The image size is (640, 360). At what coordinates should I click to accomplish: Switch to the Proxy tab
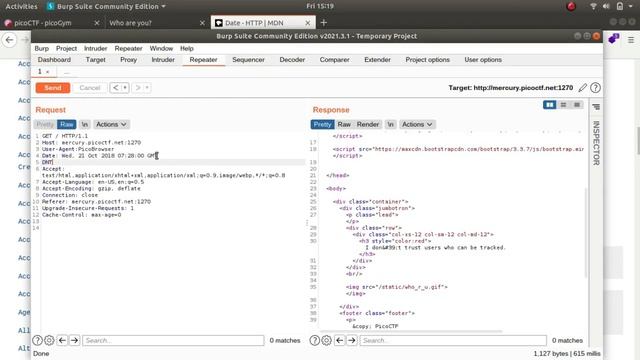tap(129, 60)
